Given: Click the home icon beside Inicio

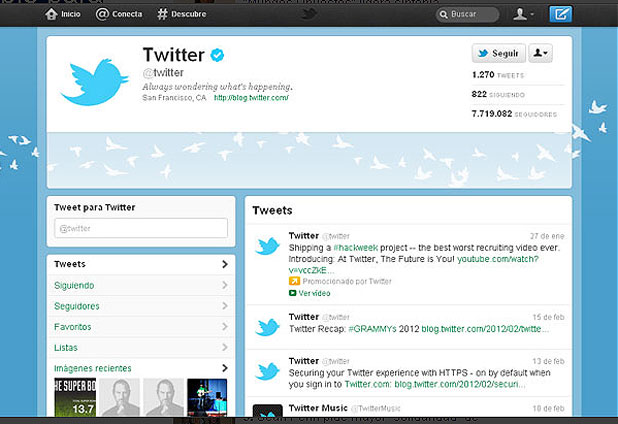Looking at the screenshot, I should coord(51,14).
